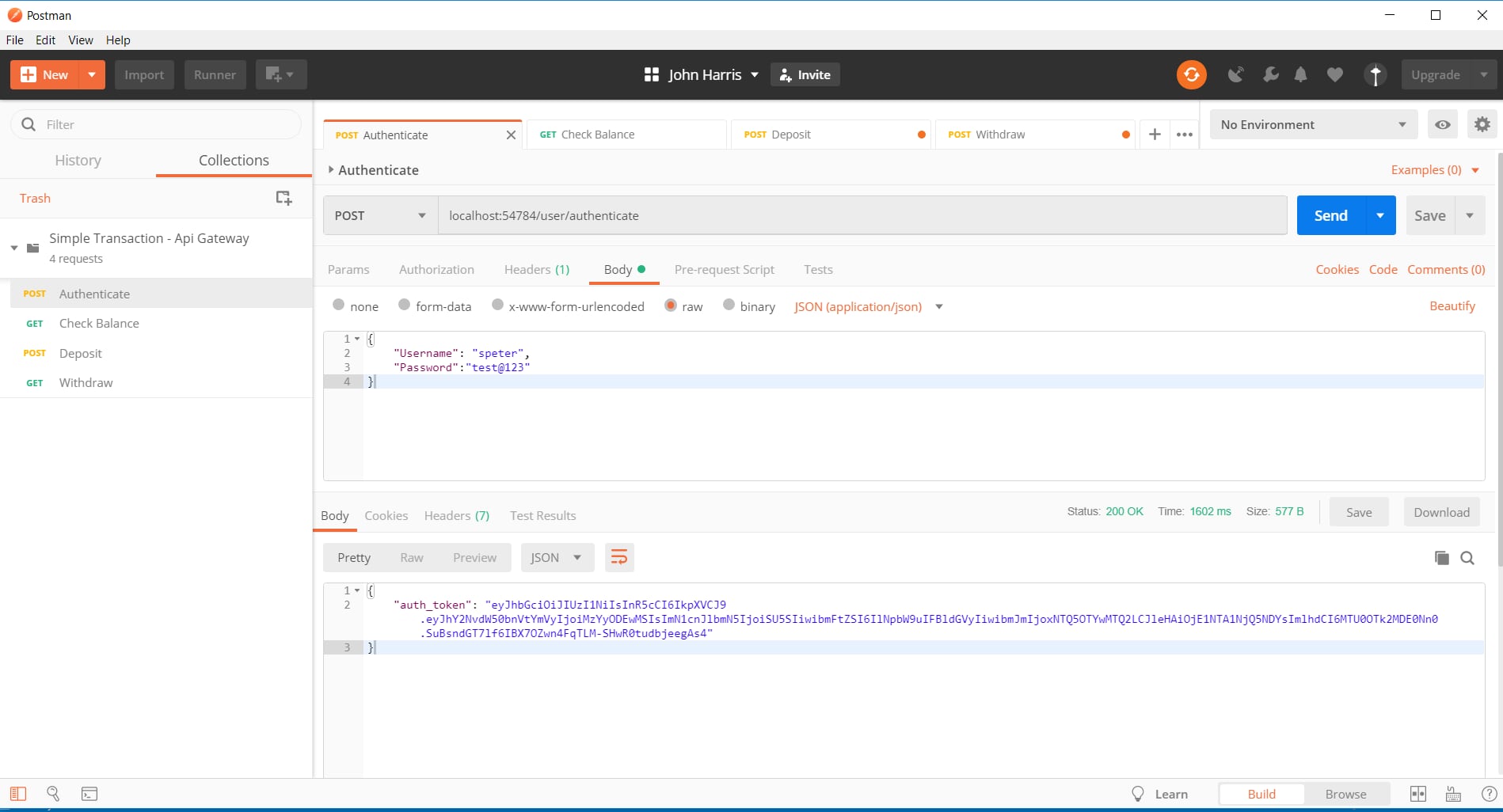Open the Save button dropdown arrow
Image resolution: width=1503 pixels, height=812 pixels.
(x=1470, y=215)
